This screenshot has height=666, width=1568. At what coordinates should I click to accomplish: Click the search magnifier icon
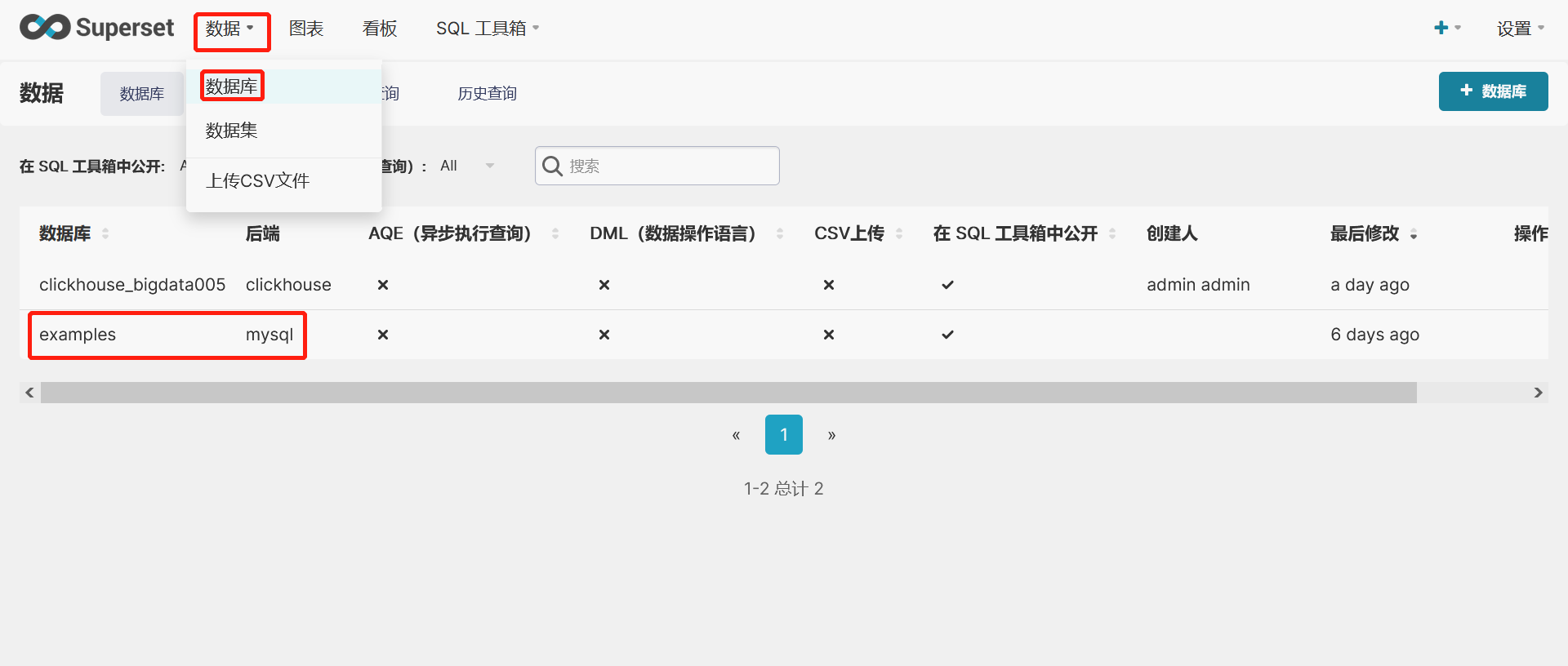(x=553, y=166)
